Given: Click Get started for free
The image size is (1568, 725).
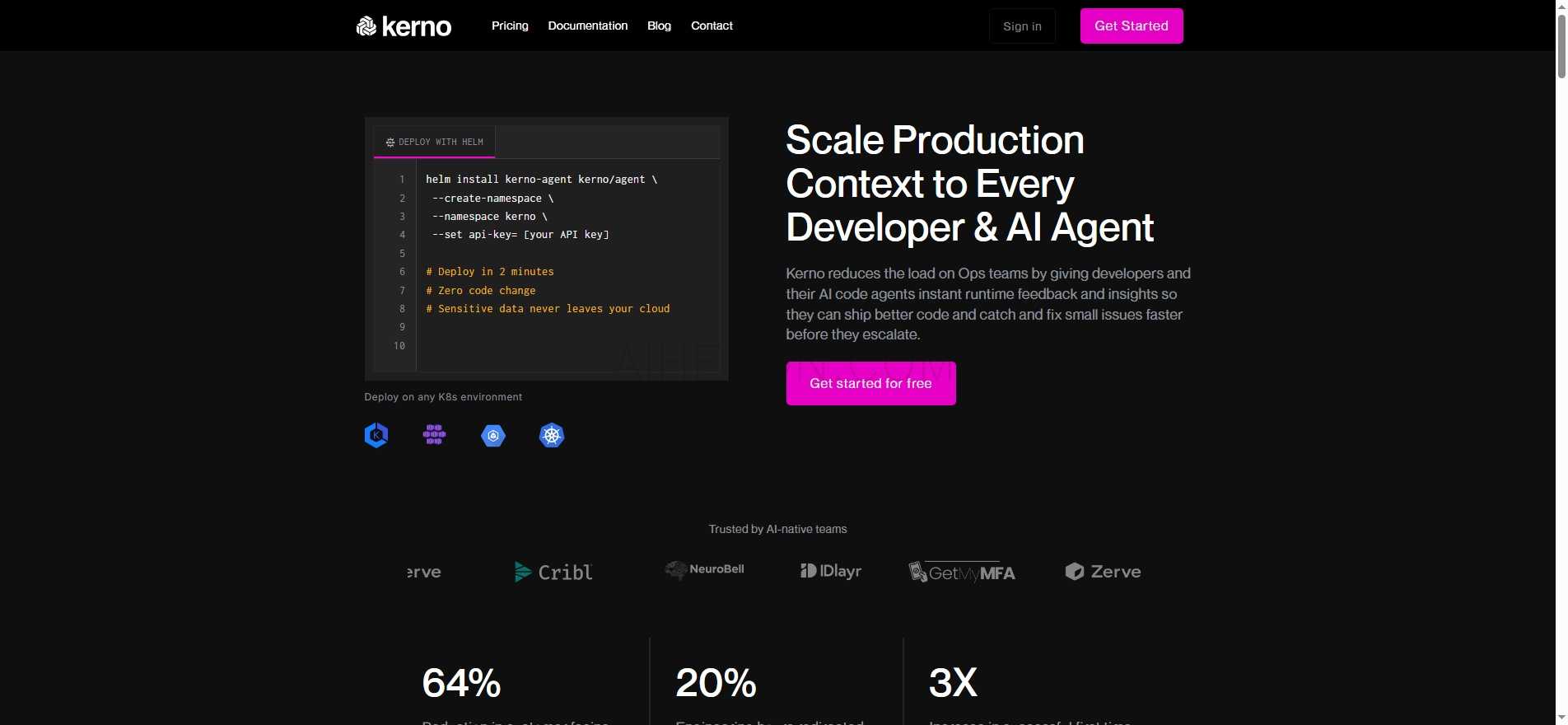Looking at the screenshot, I should pos(870,383).
